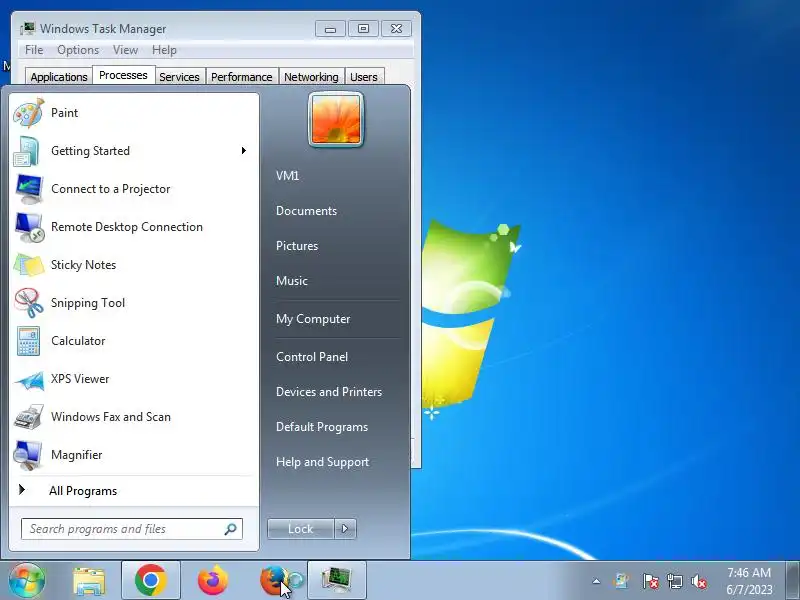Open Windows Explorer from the taskbar
Image resolution: width=800 pixels, height=600 pixels.
tap(89, 581)
